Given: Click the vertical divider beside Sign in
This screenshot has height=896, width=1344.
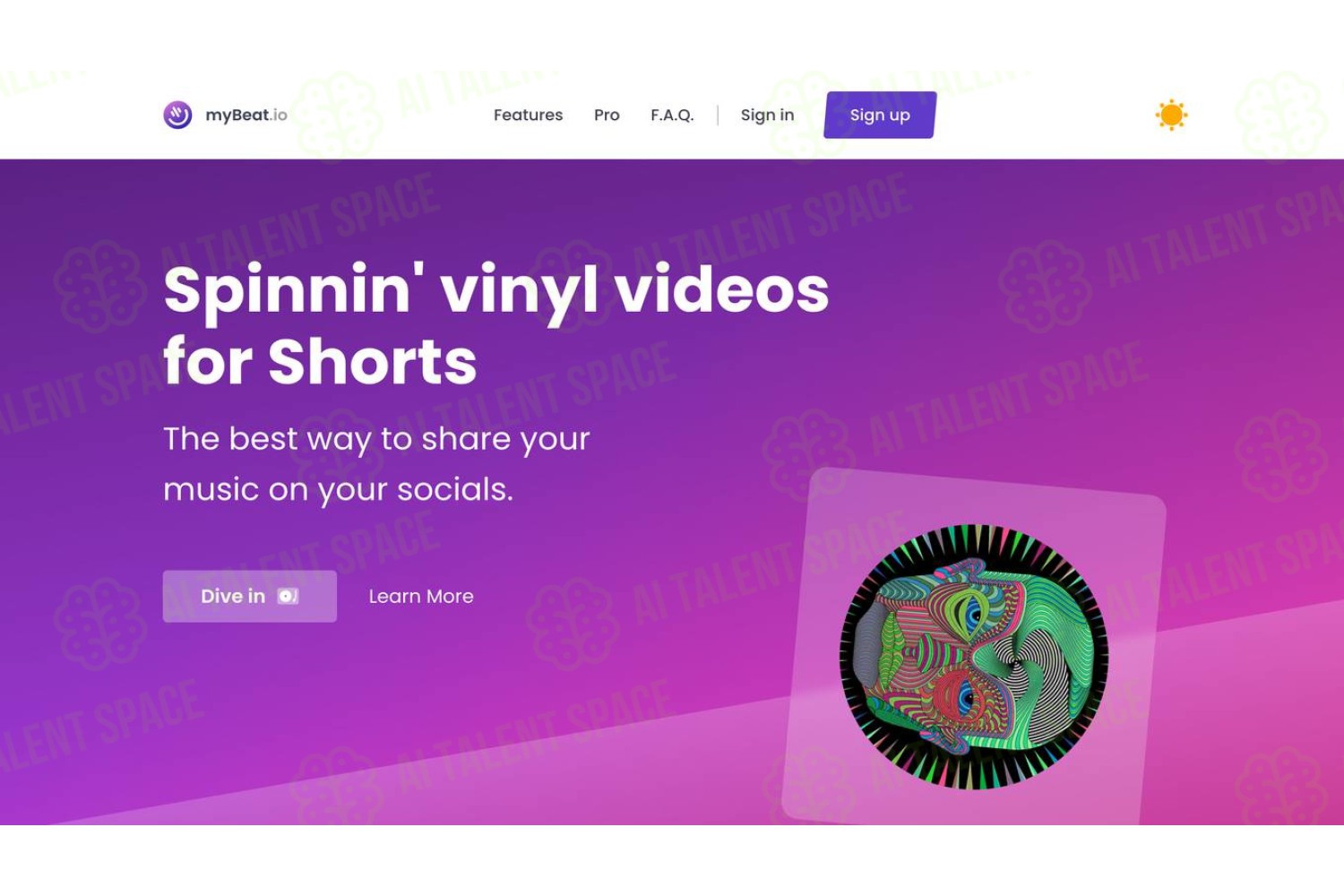Looking at the screenshot, I should (x=718, y=115).
